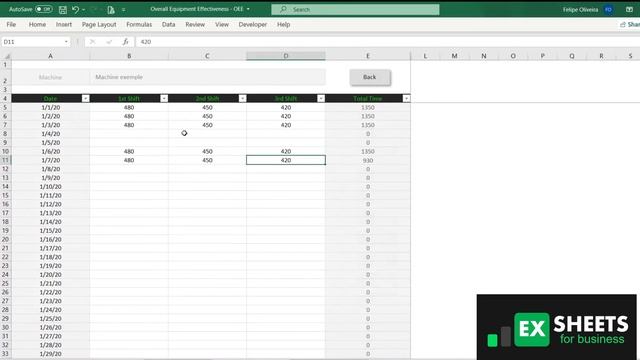Open the Formulas tab

click(139, 24)
